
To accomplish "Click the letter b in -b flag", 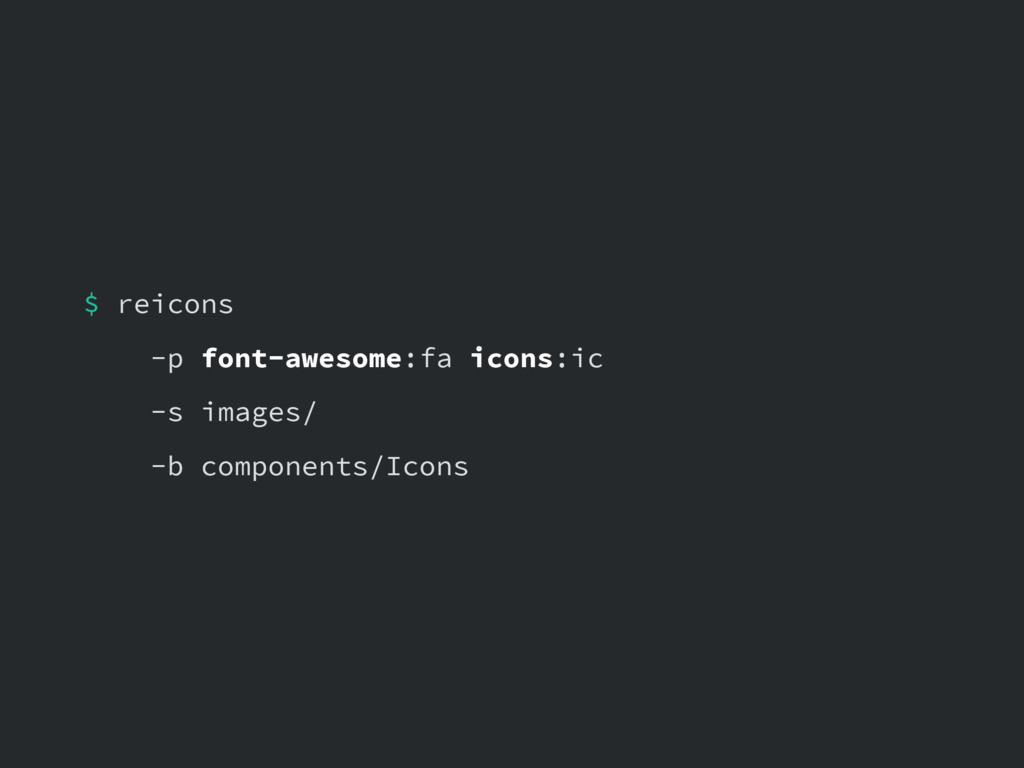I will [176, 466].
